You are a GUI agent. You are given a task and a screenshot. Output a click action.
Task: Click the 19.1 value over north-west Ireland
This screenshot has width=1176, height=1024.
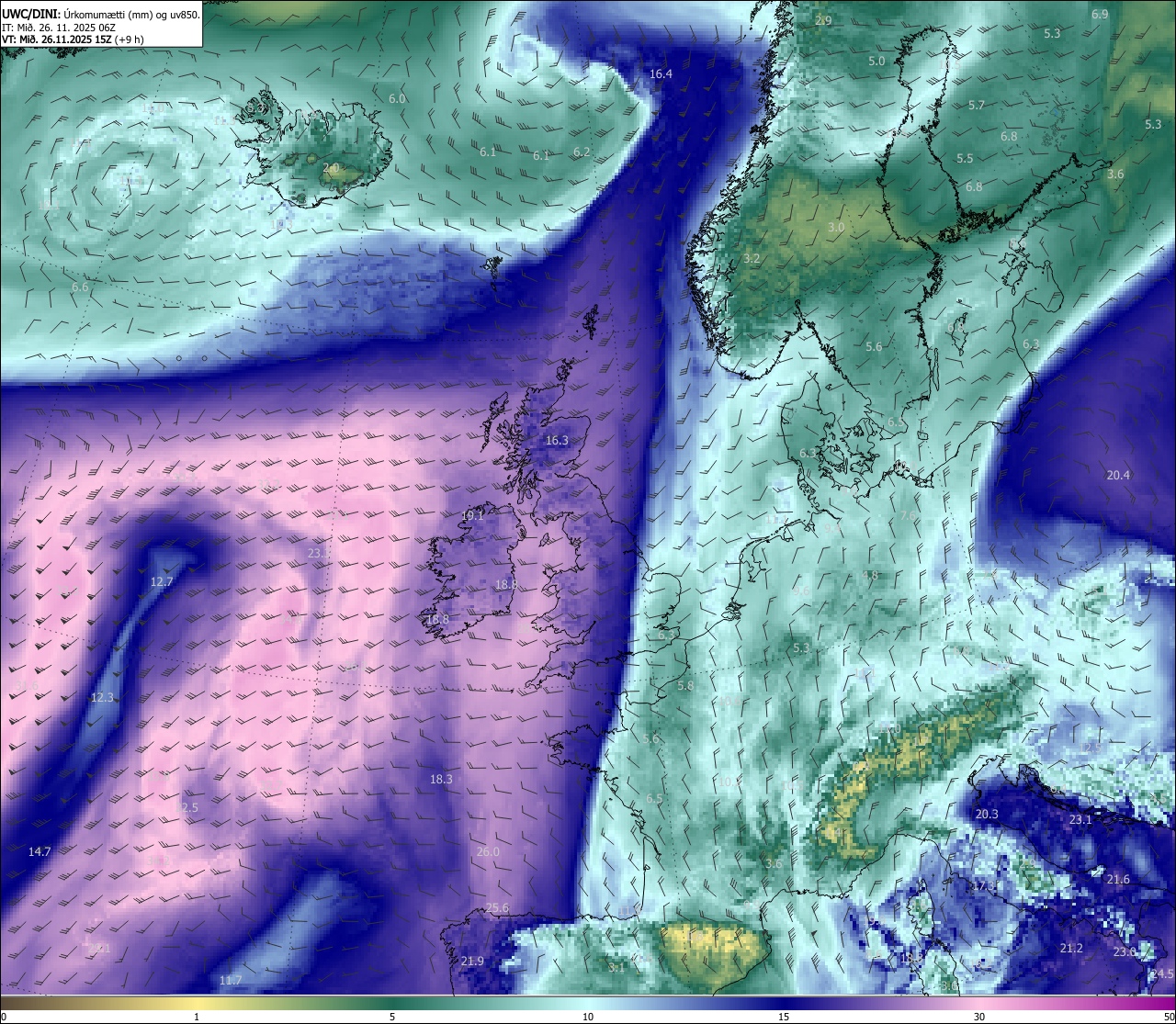coord(472,516)
